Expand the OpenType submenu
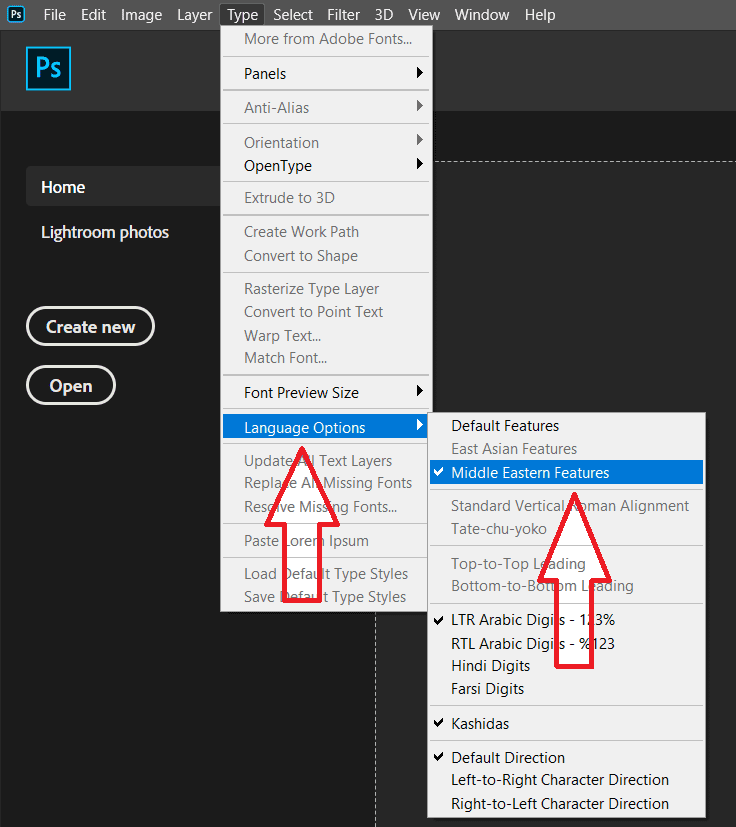The height and width of the screenshot is (827, 736). 326,166
